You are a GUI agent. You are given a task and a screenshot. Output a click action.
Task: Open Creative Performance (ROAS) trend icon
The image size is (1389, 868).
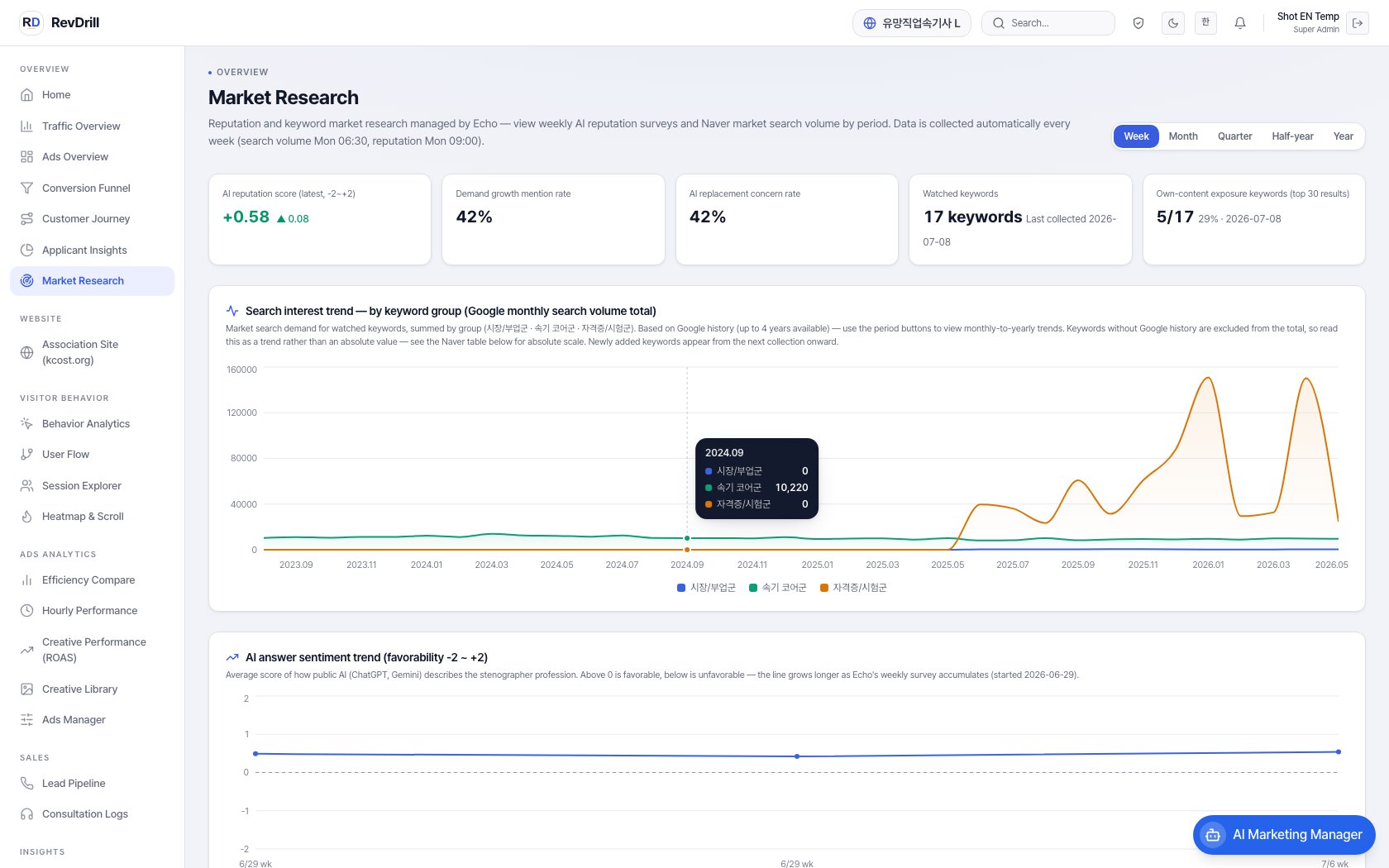(x=27, y=650)
